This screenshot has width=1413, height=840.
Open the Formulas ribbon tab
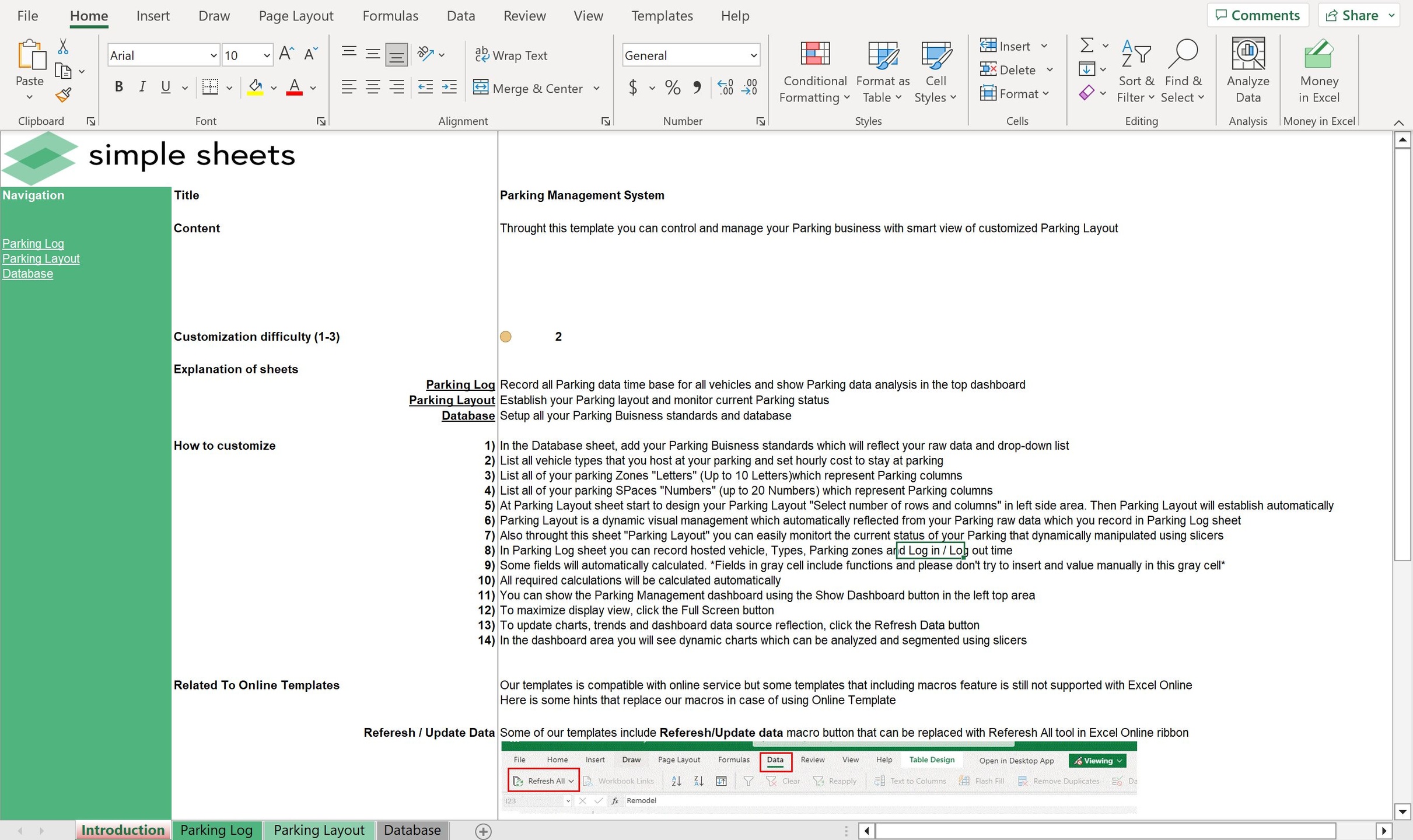[x=390, y=16]
